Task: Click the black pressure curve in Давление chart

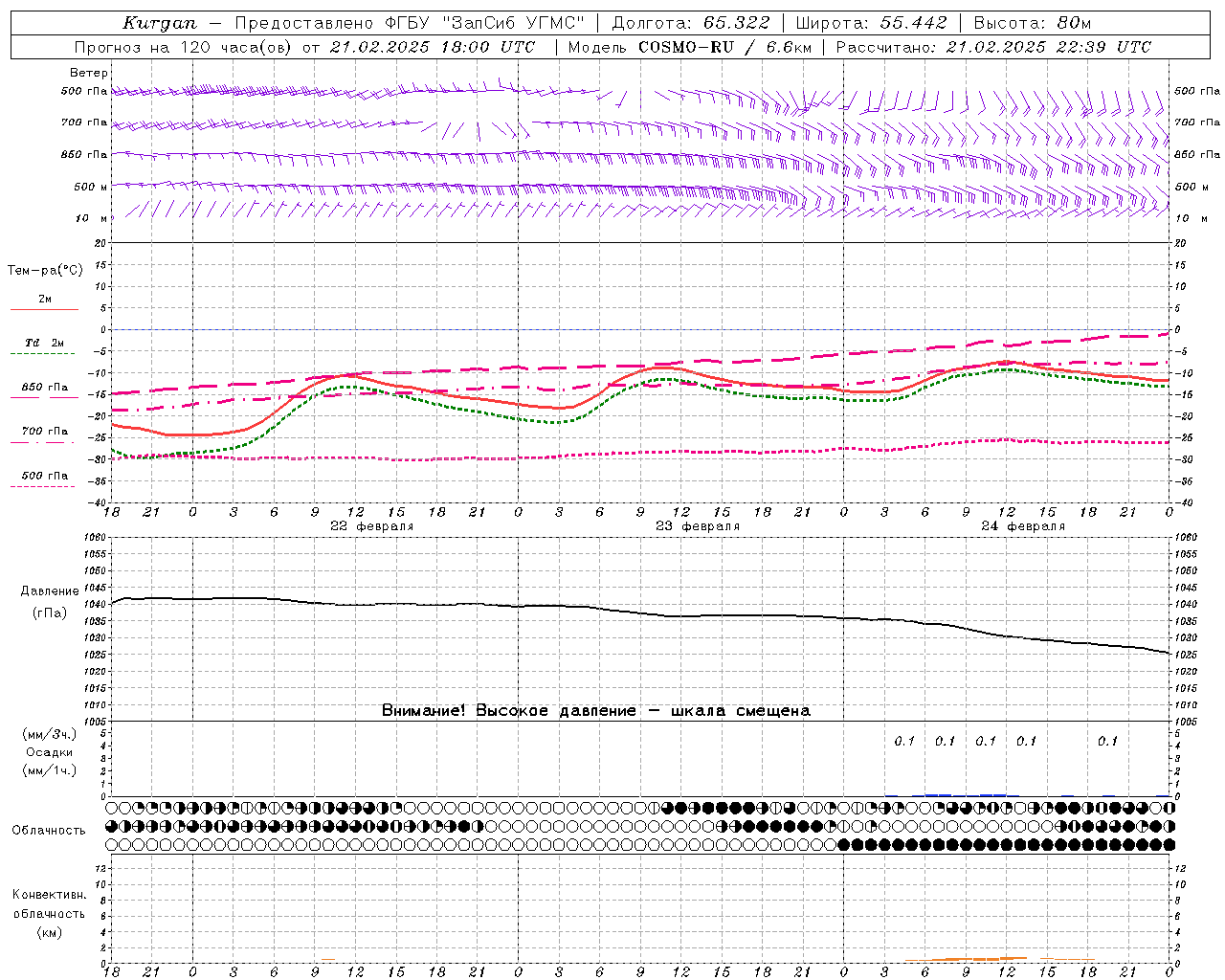Action: click(641, 612)
